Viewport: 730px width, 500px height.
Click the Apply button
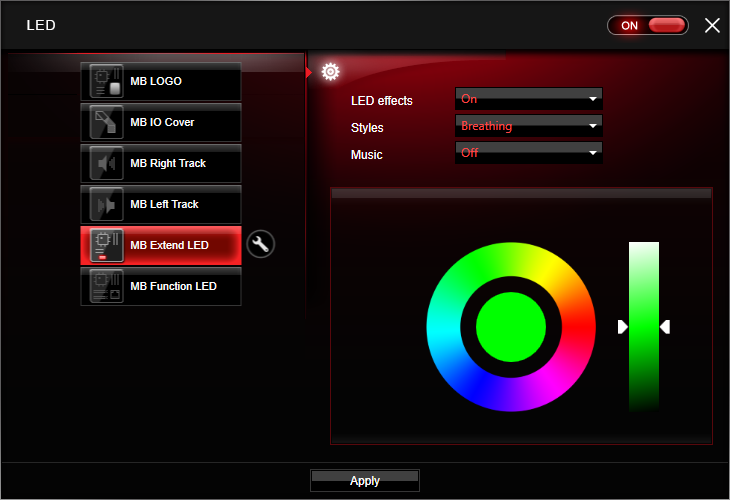coord(365,480)
